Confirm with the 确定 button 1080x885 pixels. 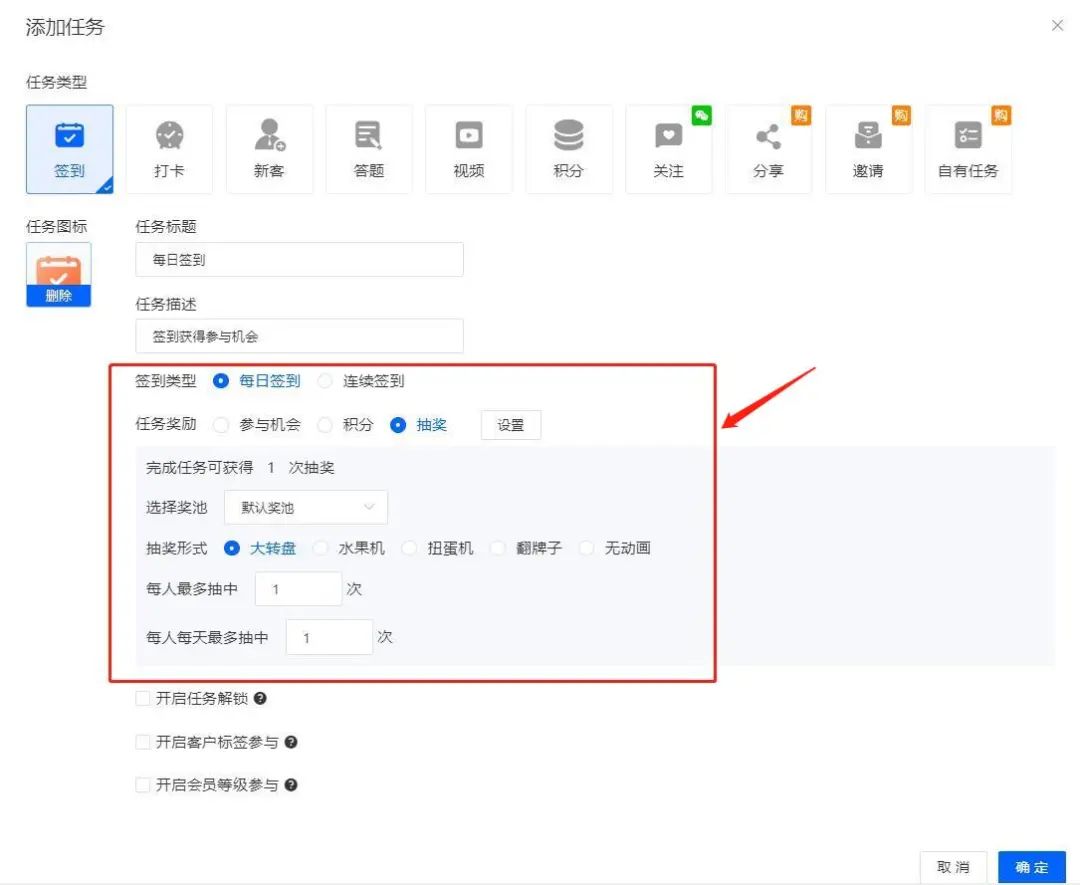coord(1032,867)
